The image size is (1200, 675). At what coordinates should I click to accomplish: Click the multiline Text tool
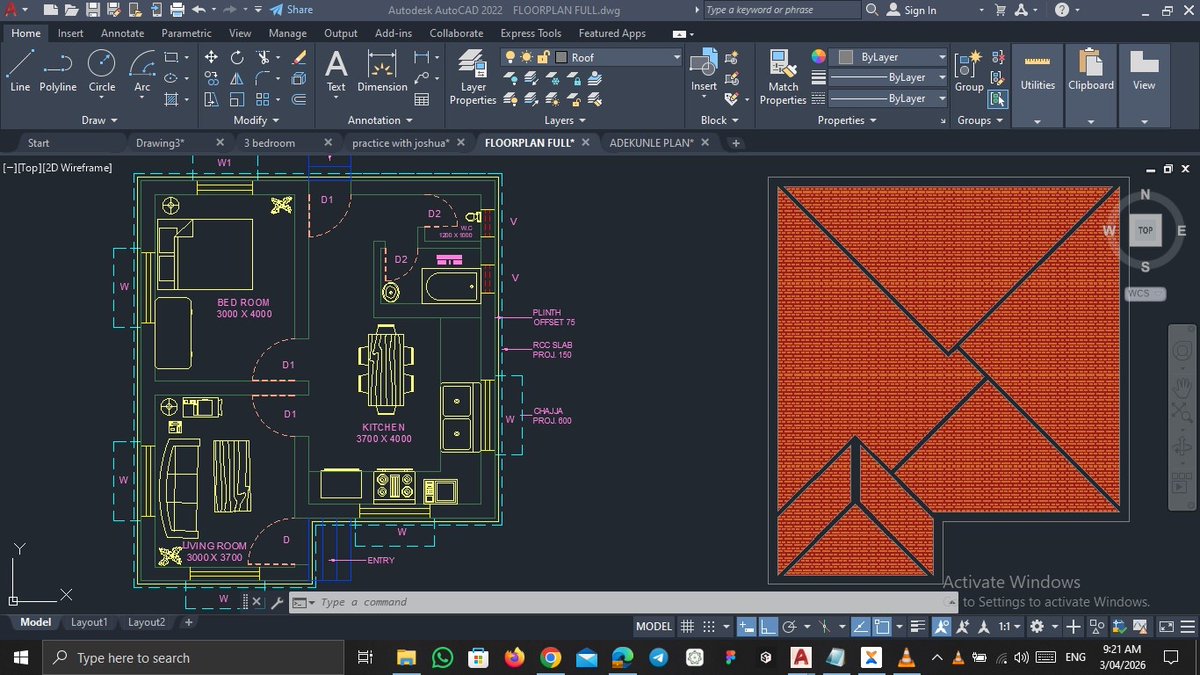click(x=337, y=71)
